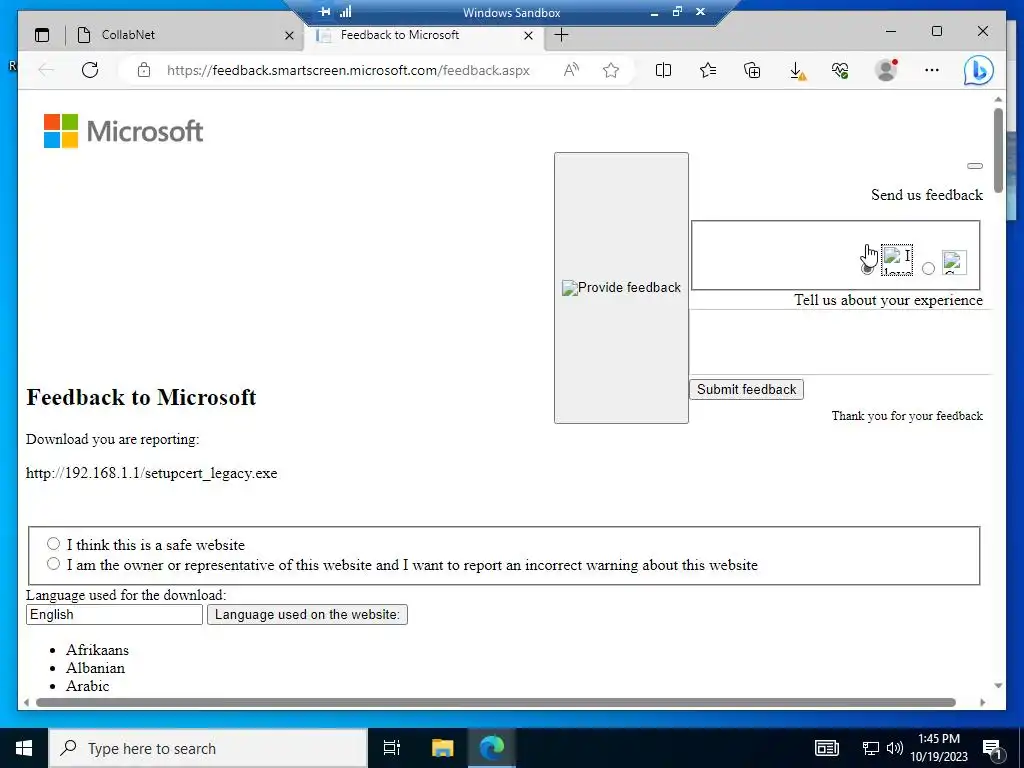
Task: Open Downloads icon with warning badge
Action: (797, 71)
